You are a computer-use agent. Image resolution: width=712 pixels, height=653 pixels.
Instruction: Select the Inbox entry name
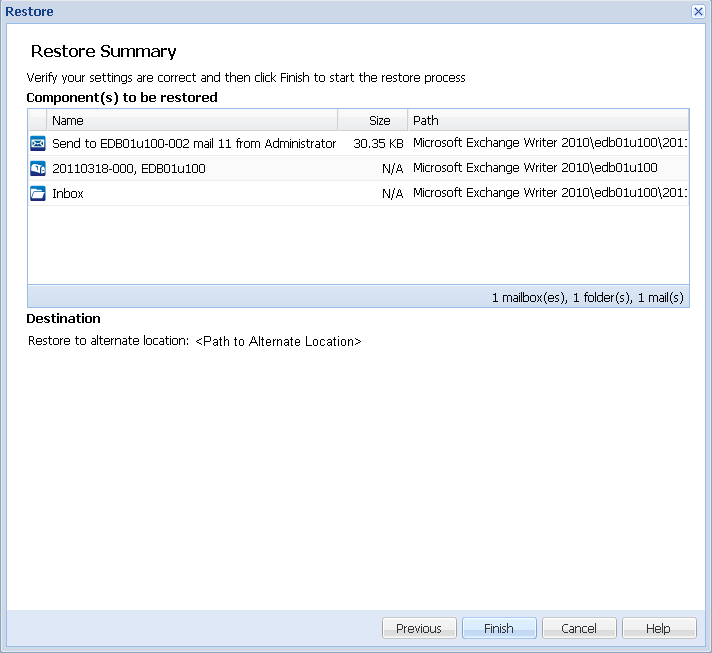point(68,193)
